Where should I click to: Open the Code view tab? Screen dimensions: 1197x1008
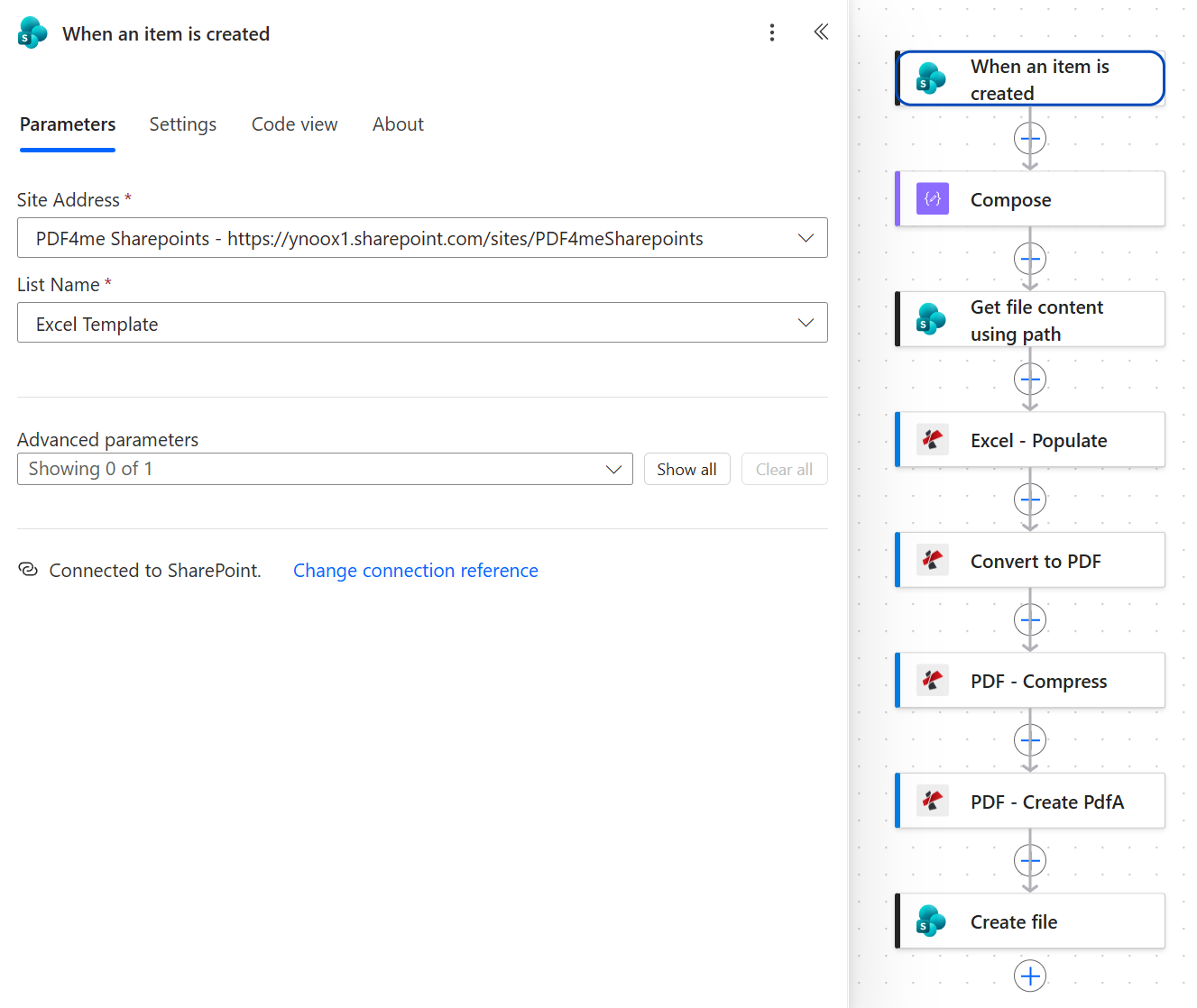[295, 124]
